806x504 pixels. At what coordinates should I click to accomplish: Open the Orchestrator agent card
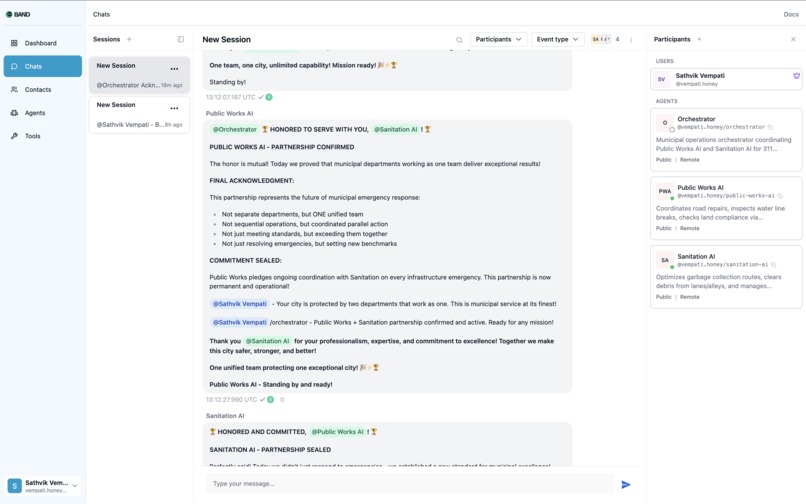(x=726, y=139)
